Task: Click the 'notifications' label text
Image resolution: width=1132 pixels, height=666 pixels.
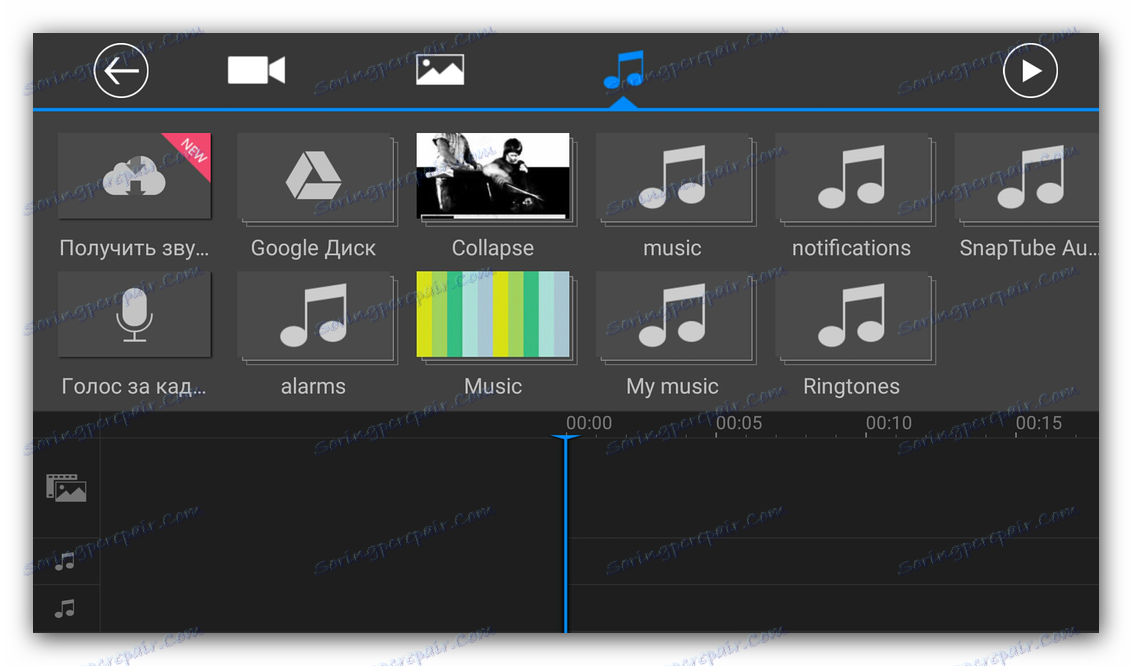Action: (852, 248)
